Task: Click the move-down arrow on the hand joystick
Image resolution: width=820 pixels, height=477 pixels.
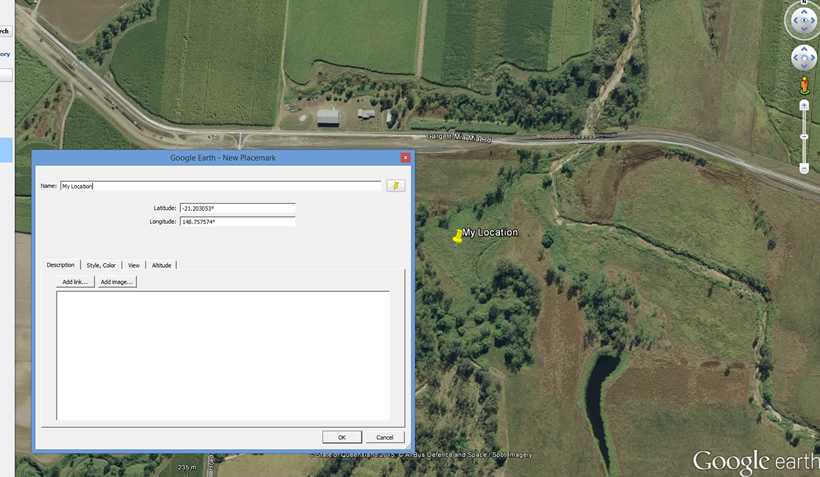Action: [804, 66]
